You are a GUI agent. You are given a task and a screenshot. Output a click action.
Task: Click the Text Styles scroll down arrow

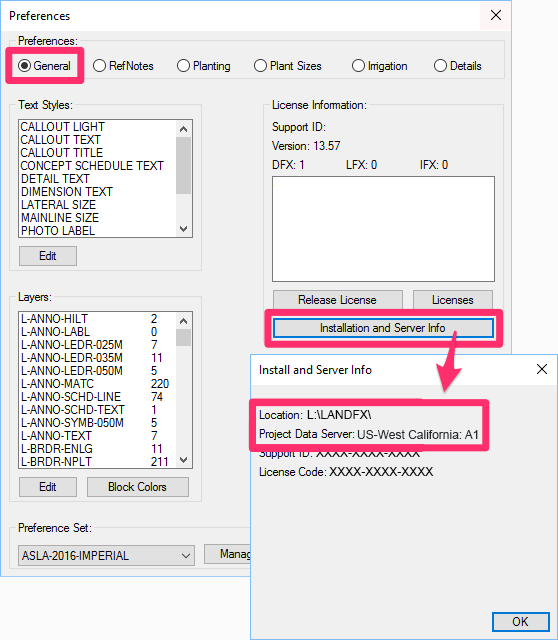184,229
